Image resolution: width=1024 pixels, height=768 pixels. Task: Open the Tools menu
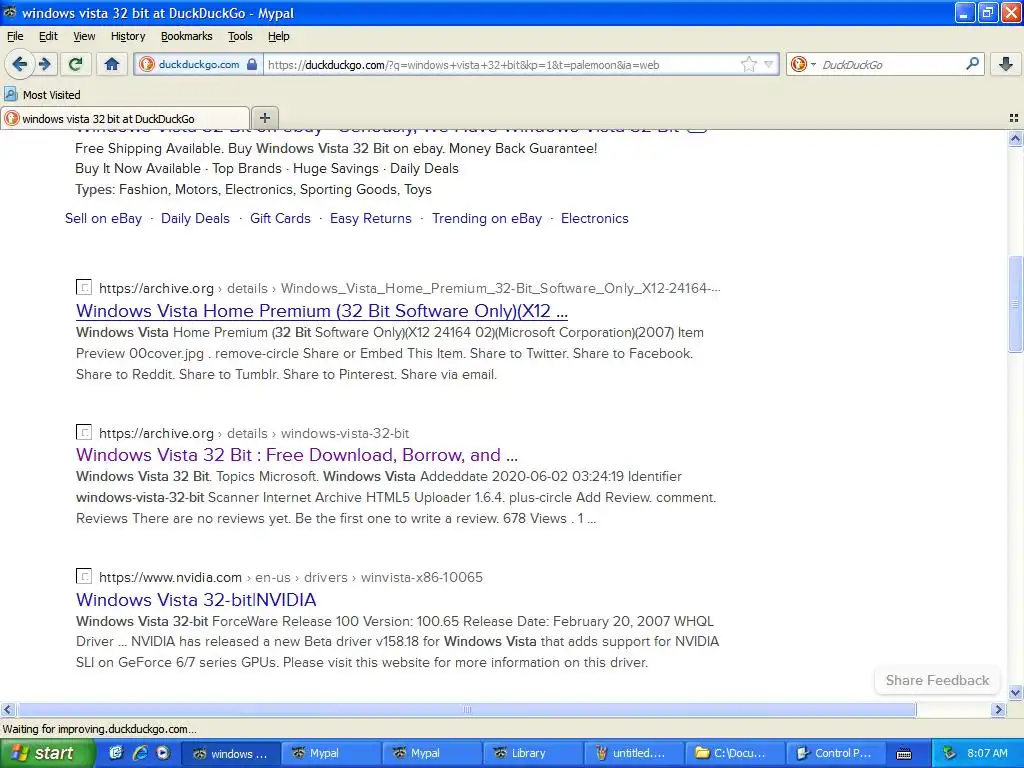pos(240,37)
